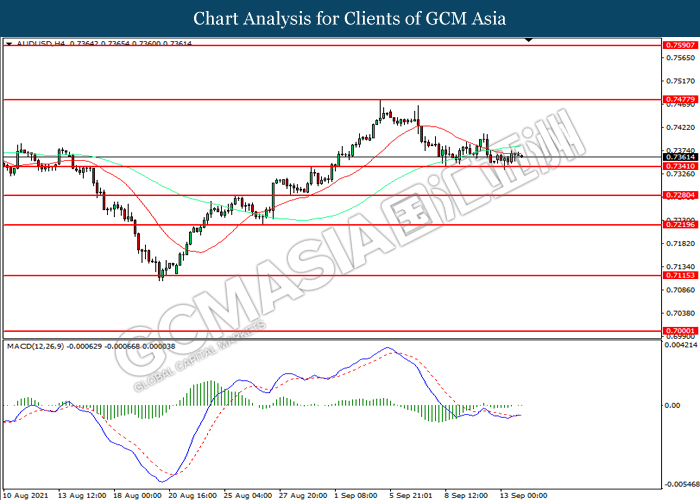Click the 0.74220 price axis value
The height and width of the screenshot is (500, 700).
681,127
